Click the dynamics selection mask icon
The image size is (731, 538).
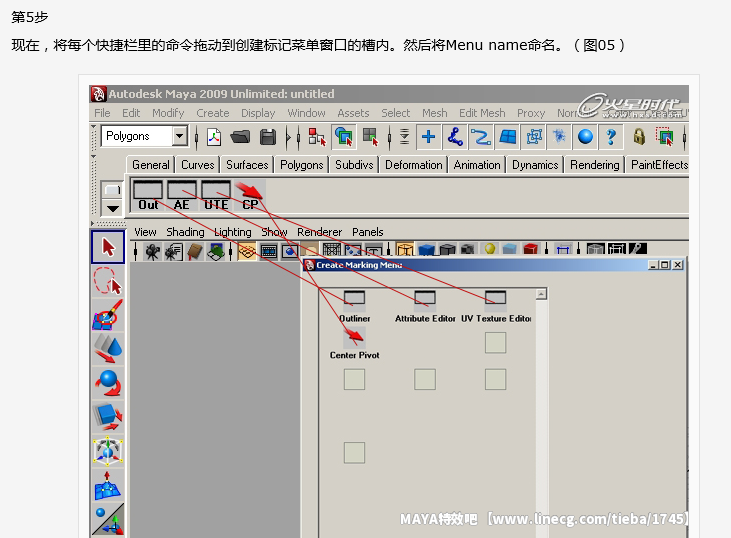(x=559, y=137)
